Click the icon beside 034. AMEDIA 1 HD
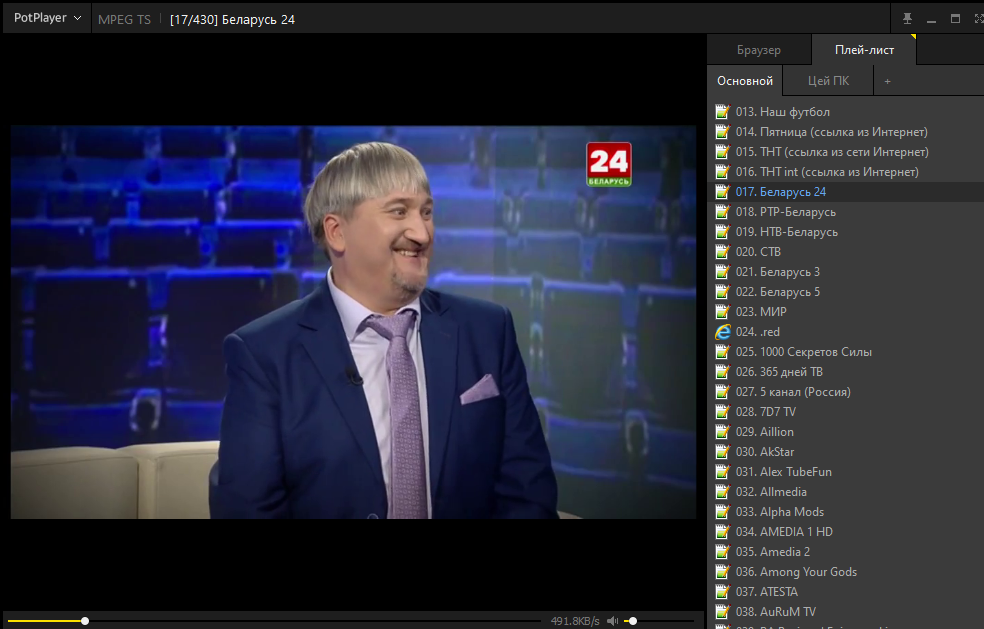This screenshot has height=629, width=984. click(x=723, y=532)
